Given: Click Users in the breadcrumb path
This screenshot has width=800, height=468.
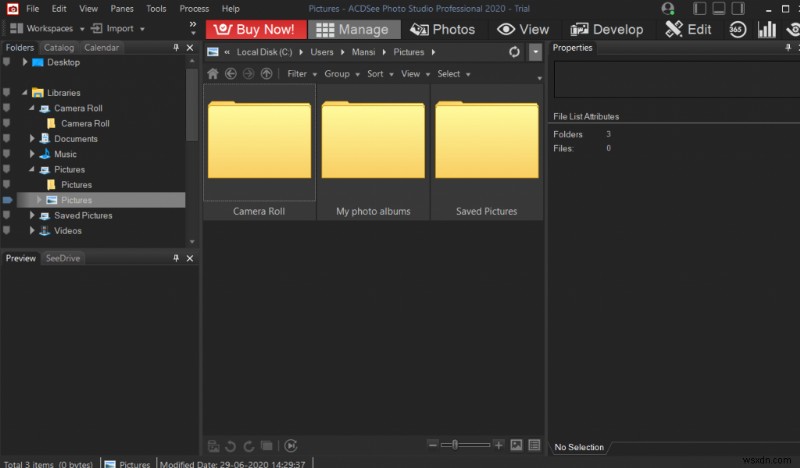Looking at the screenshot, I should pos(321,52).
